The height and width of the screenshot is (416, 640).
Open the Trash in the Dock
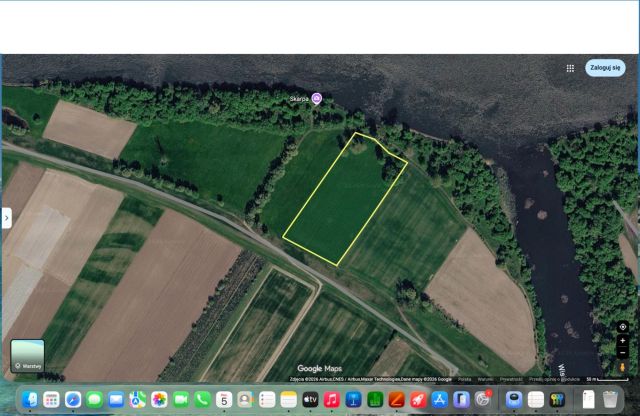[610, 400]
